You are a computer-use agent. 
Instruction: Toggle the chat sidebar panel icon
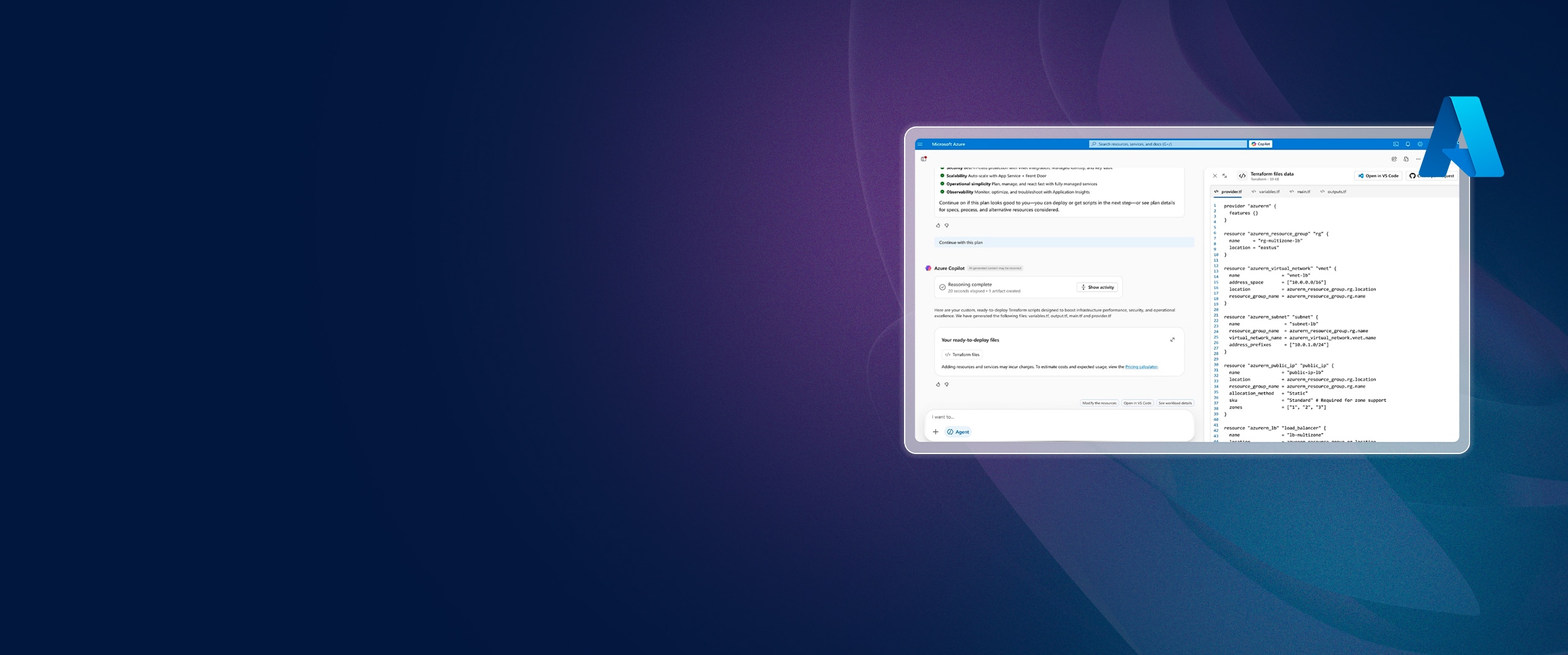pos(924,159)
